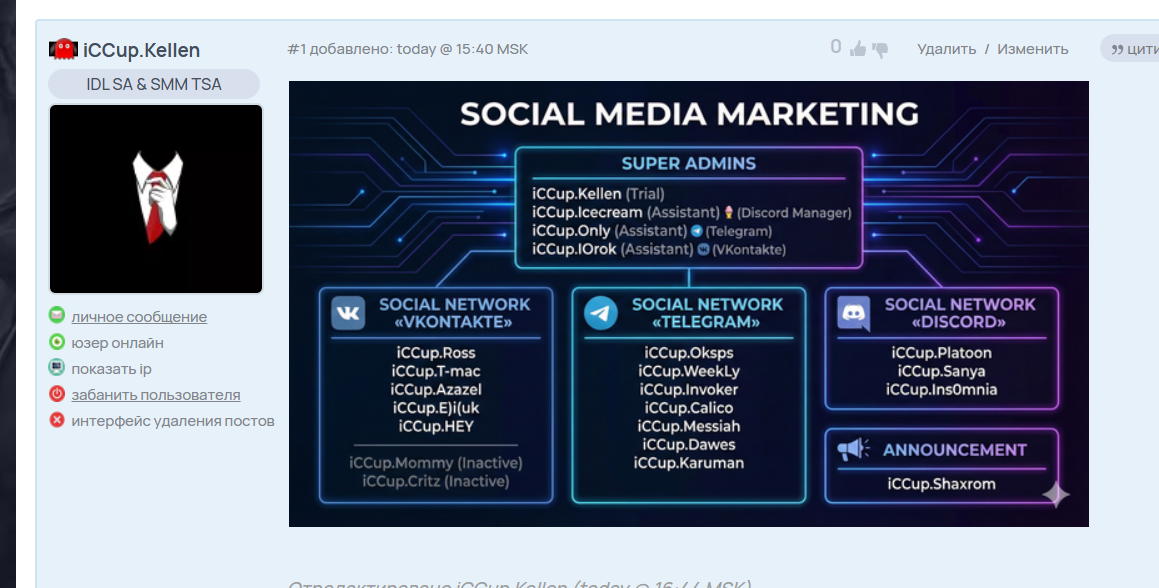
Task: Click the thumbs-up like icon
Action: coord(857,50)
